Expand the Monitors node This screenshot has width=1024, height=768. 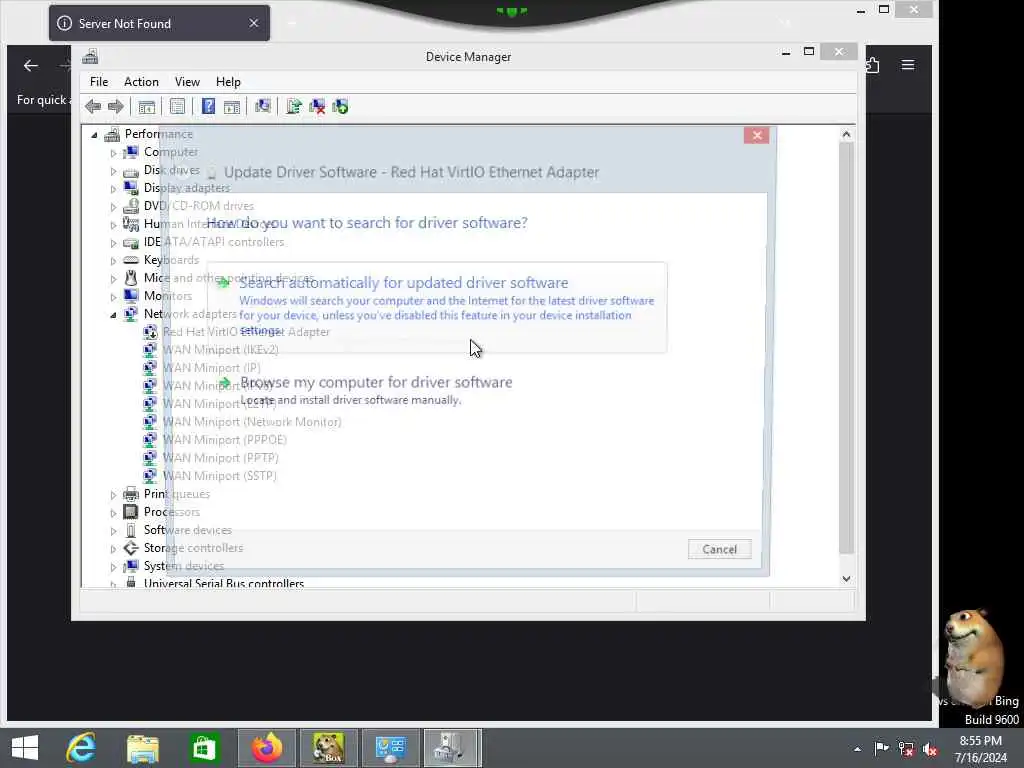[114, 297]
